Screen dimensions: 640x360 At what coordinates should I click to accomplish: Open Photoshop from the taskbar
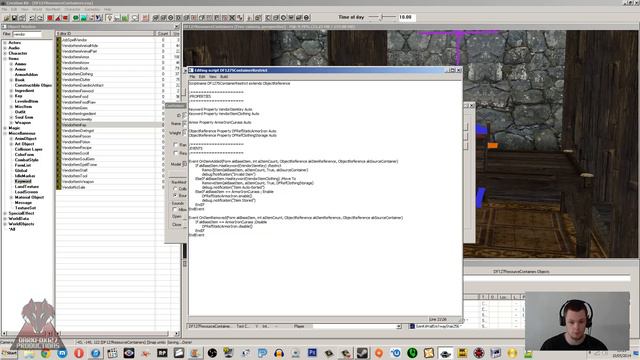(x=312, y=353)
